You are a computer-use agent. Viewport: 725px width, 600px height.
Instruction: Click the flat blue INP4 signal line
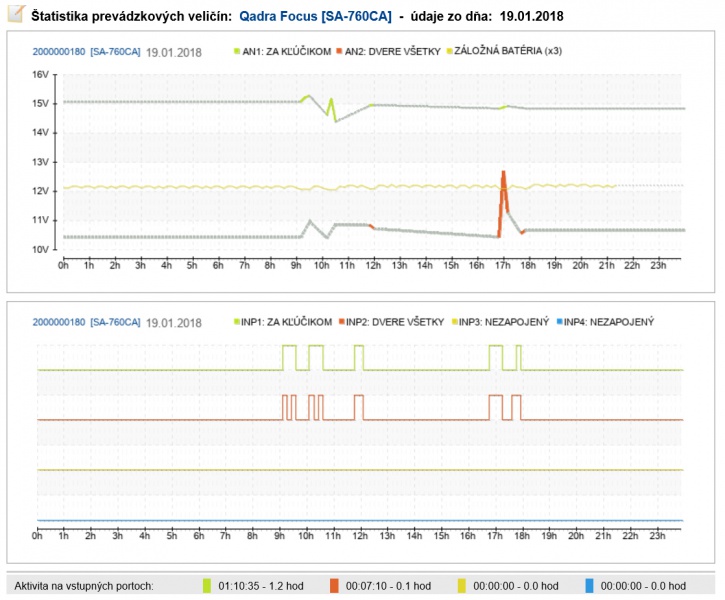coord(360,521)
